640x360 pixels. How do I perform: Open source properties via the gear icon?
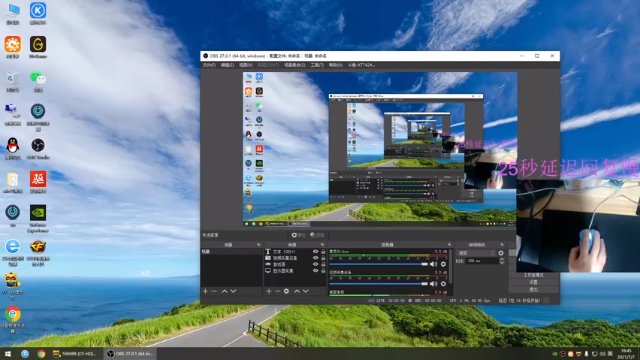(x=287, y=291)
